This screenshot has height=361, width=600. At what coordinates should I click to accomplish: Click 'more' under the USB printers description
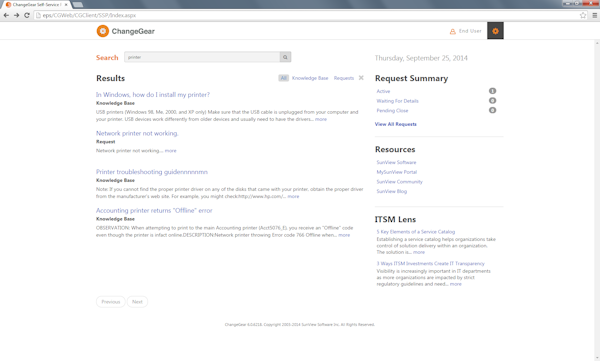pos(321,119)
